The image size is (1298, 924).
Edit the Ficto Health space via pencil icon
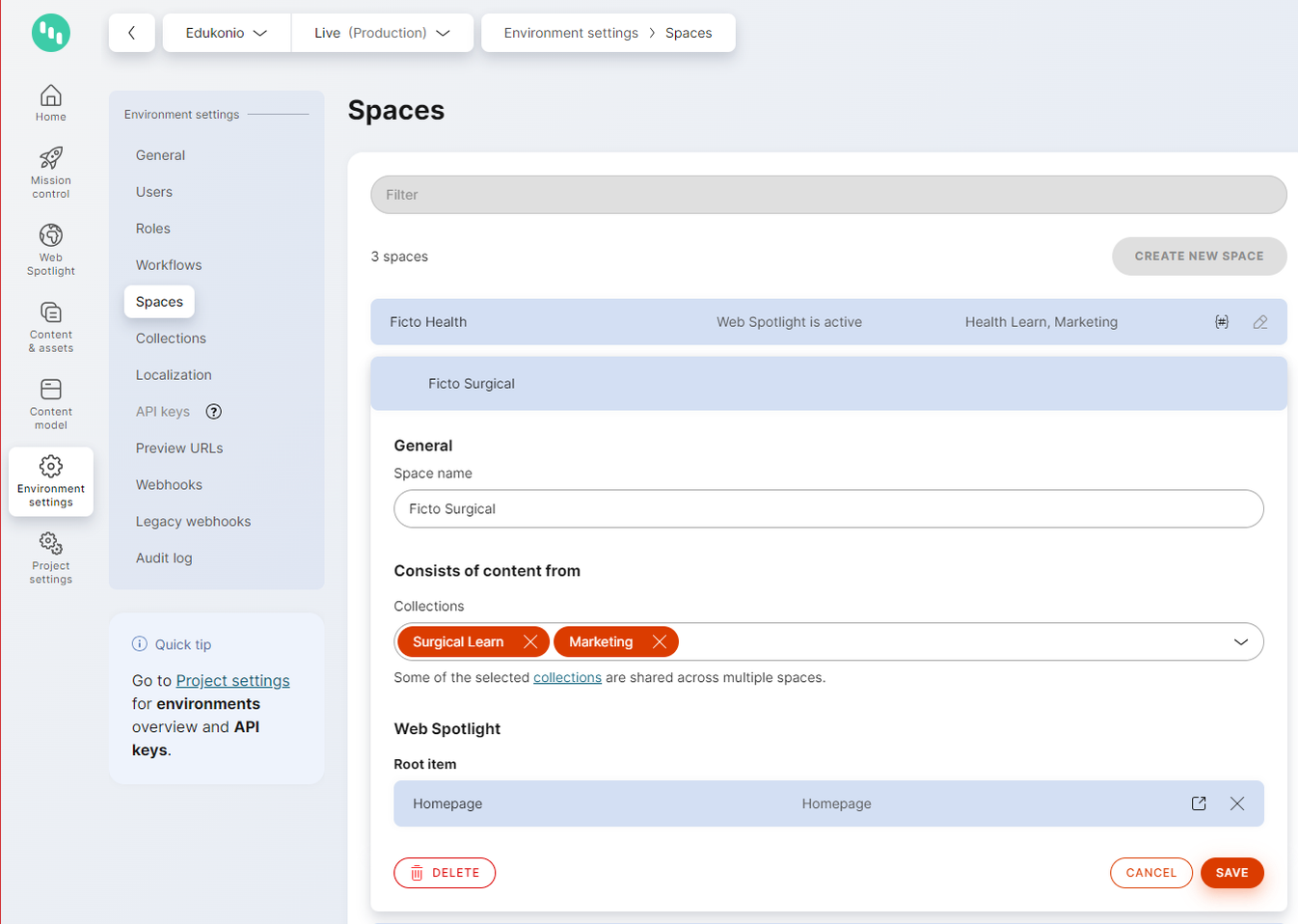click(1259, 321)
